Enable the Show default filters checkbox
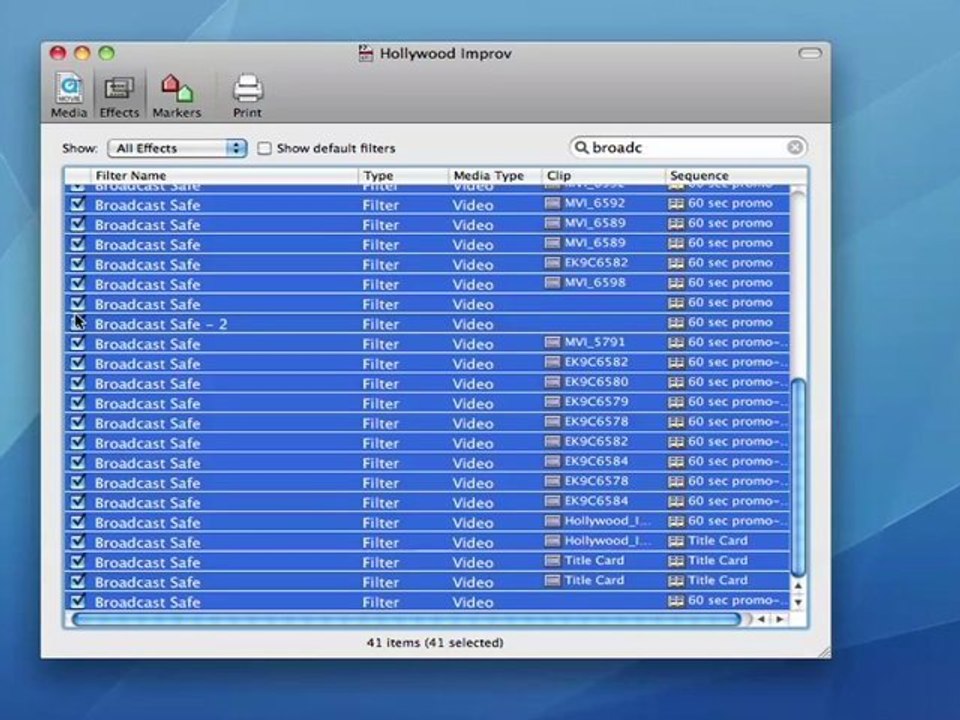Screen dimensions: 960x720 pyautogui.click(x=264, y=148)
